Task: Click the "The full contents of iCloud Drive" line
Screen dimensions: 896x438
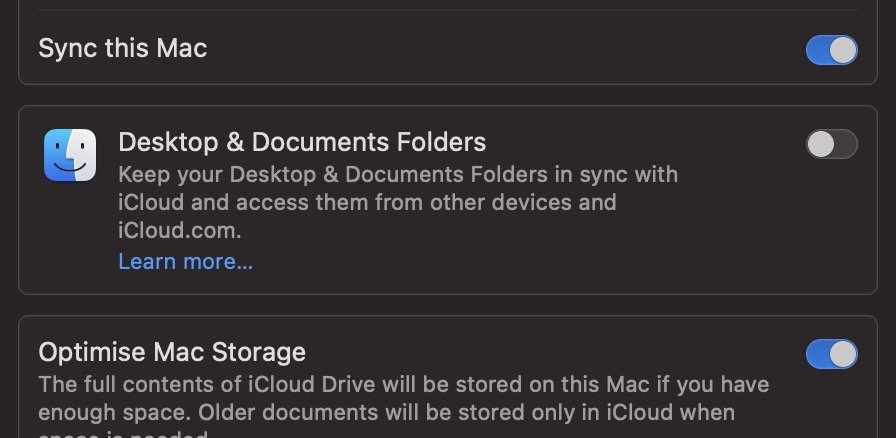Action: 403,384
